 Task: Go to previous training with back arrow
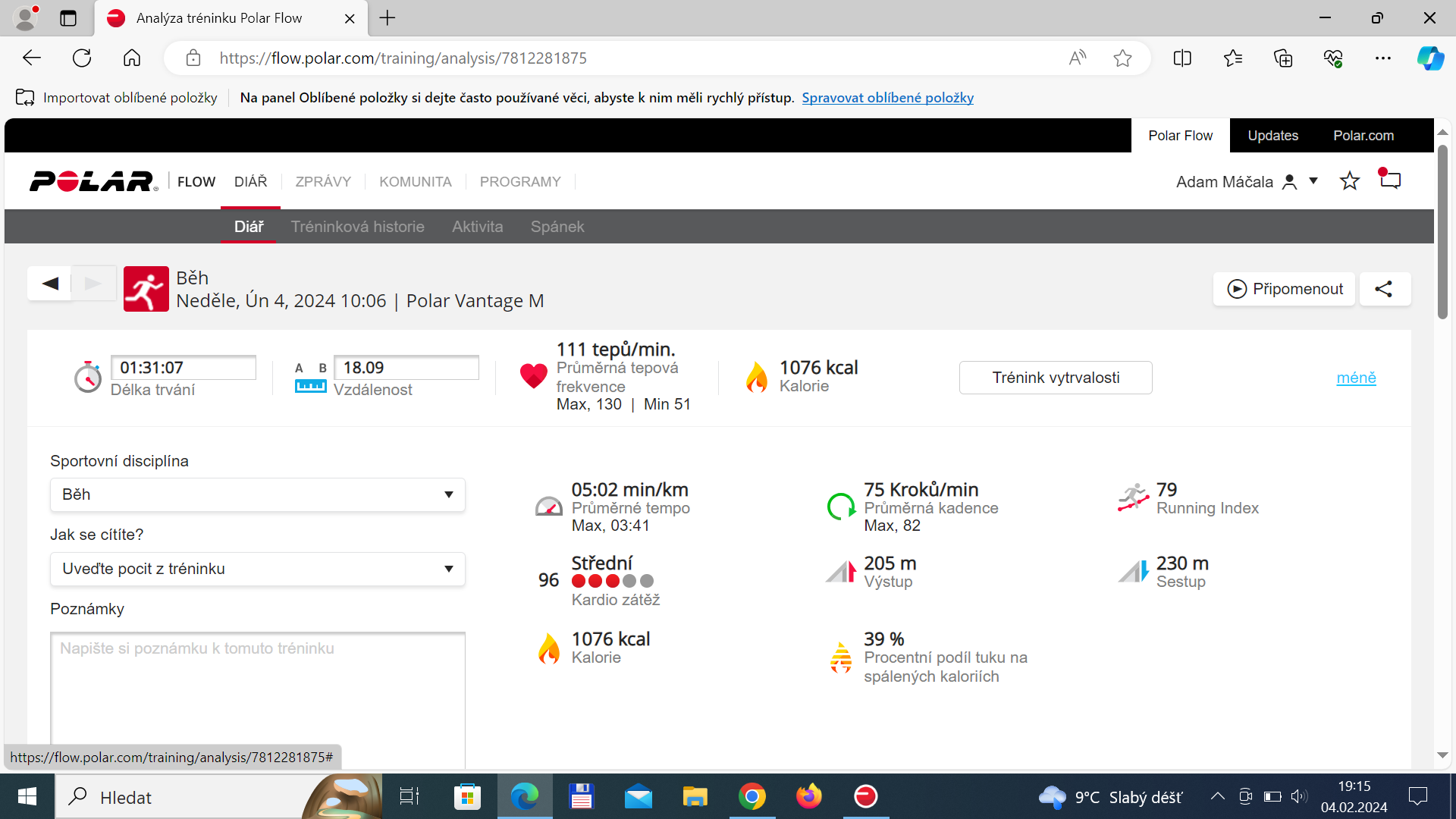coord(50,284)
